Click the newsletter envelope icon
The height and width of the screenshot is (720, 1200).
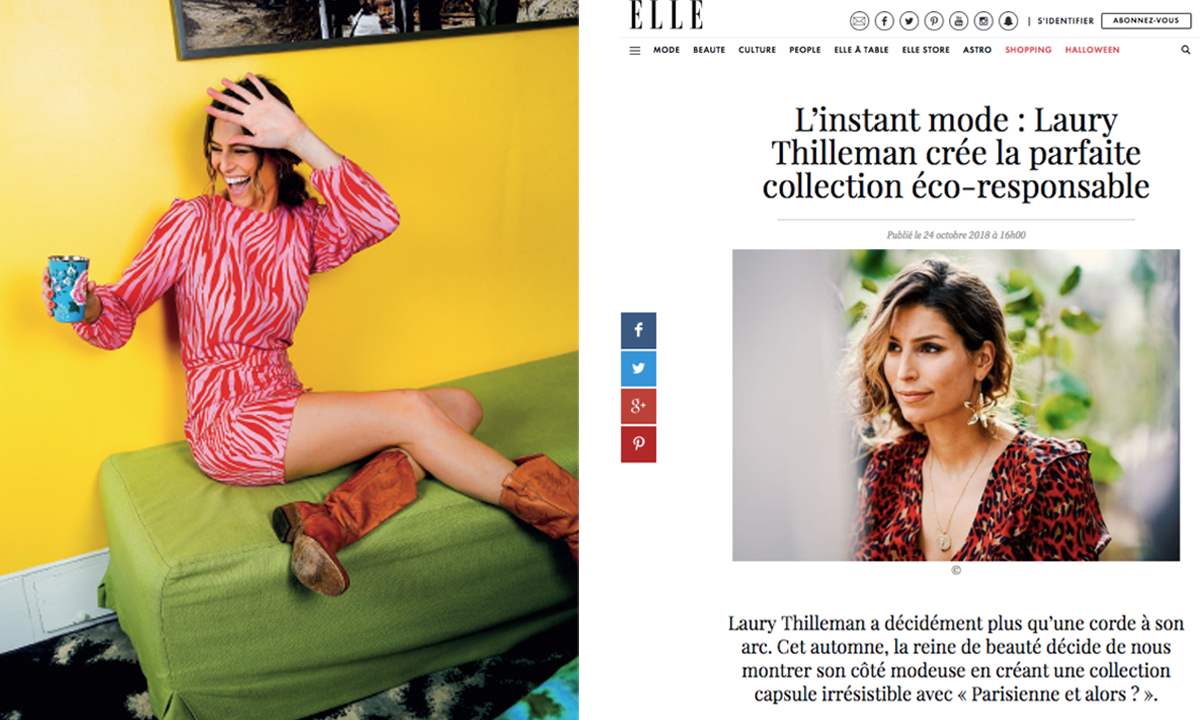coord(859,21)
